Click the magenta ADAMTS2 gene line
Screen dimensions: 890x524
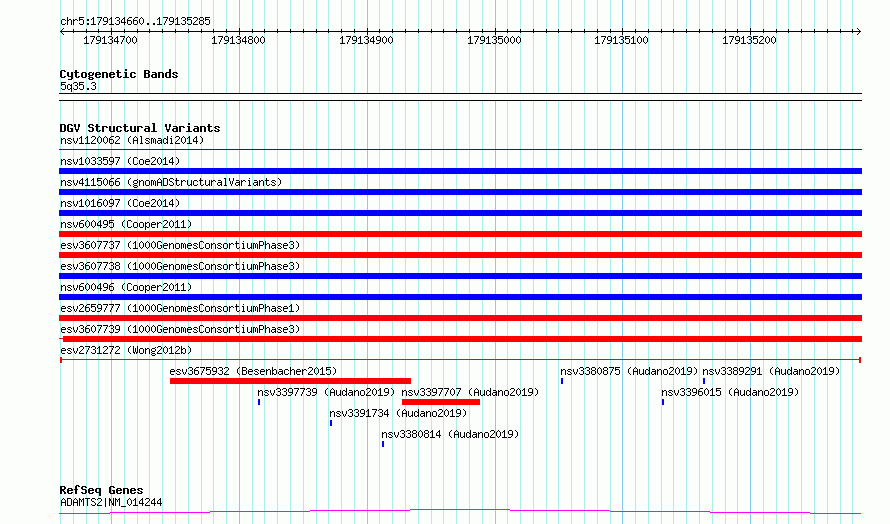point(460,512)
